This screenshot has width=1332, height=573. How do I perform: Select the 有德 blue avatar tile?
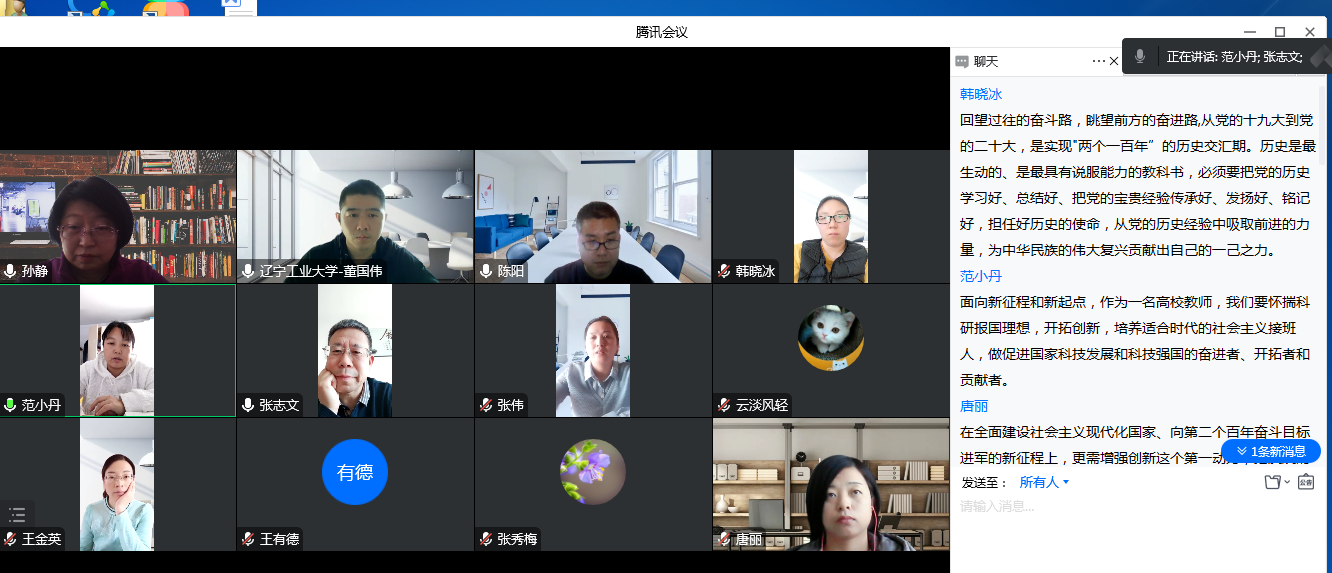354,472
